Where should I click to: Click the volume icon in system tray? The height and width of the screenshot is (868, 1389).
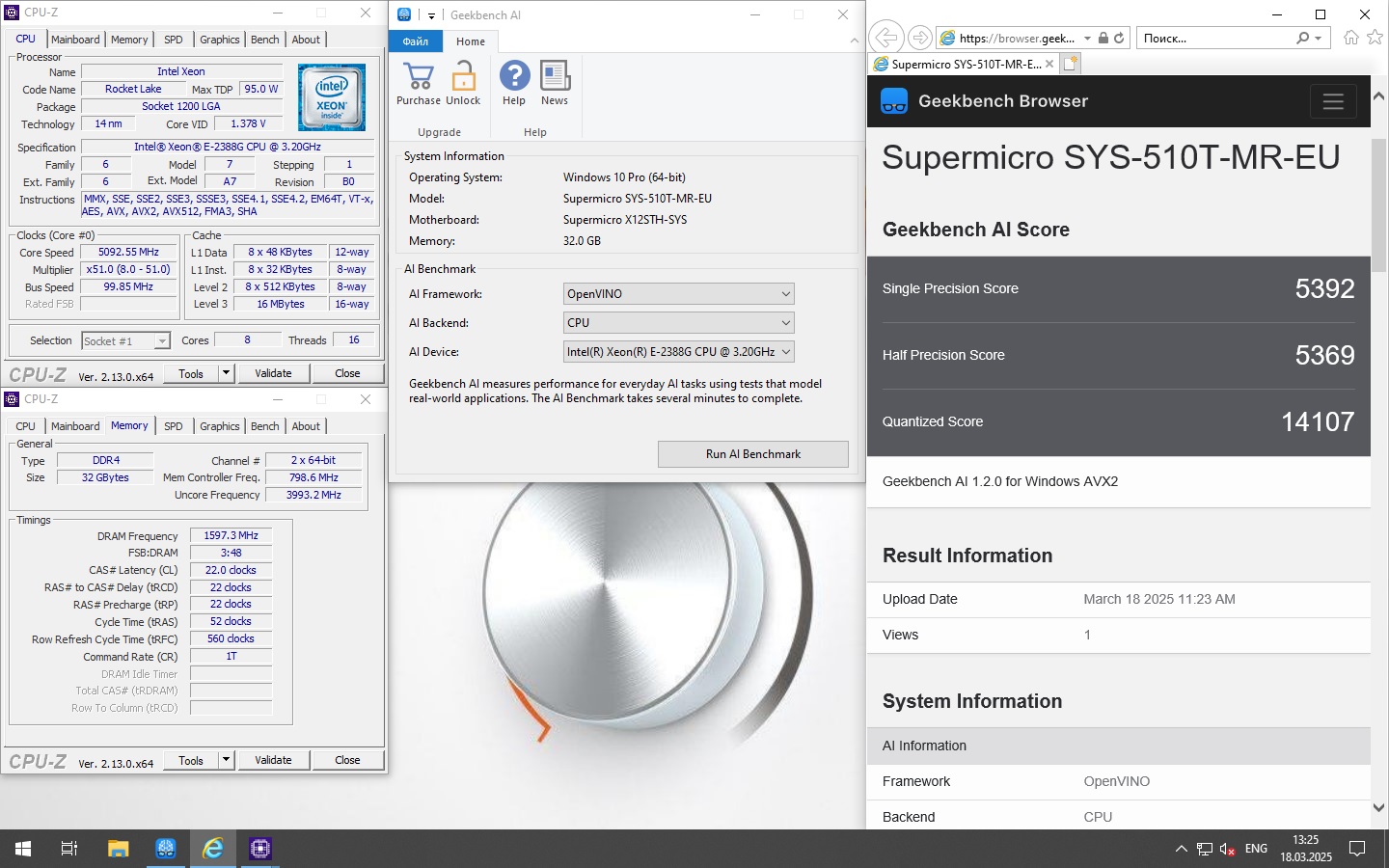(1228, 849)
